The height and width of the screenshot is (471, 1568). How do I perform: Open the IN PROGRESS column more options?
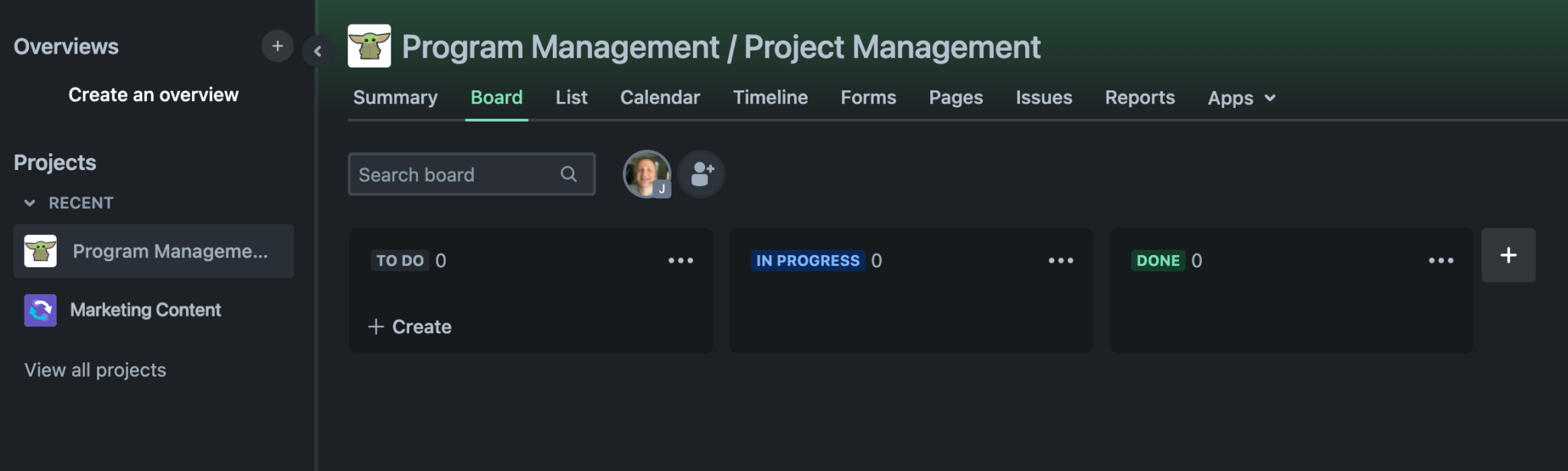coord(1060,261)
